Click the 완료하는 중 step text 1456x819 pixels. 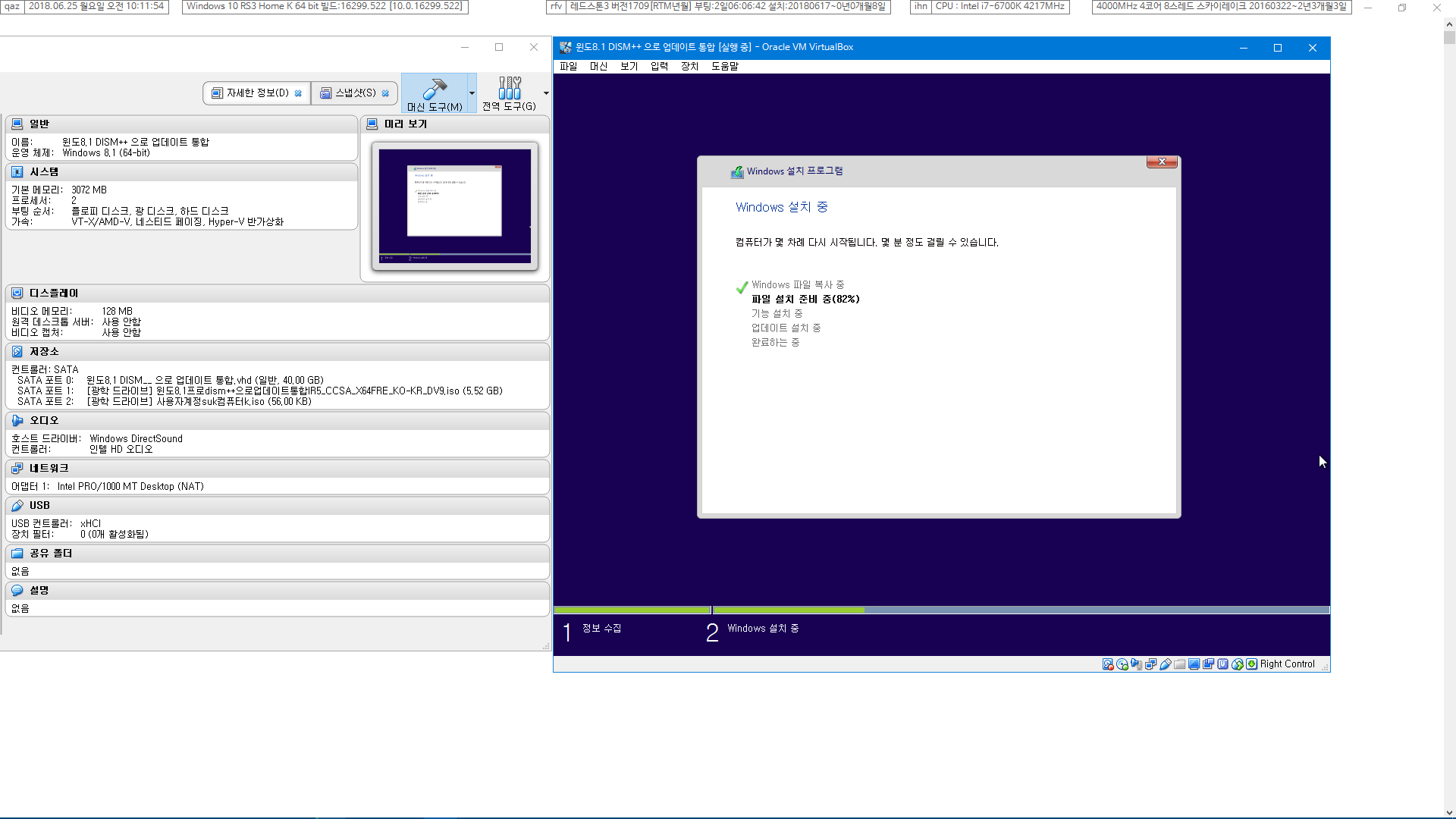click(x=775, y=343)
